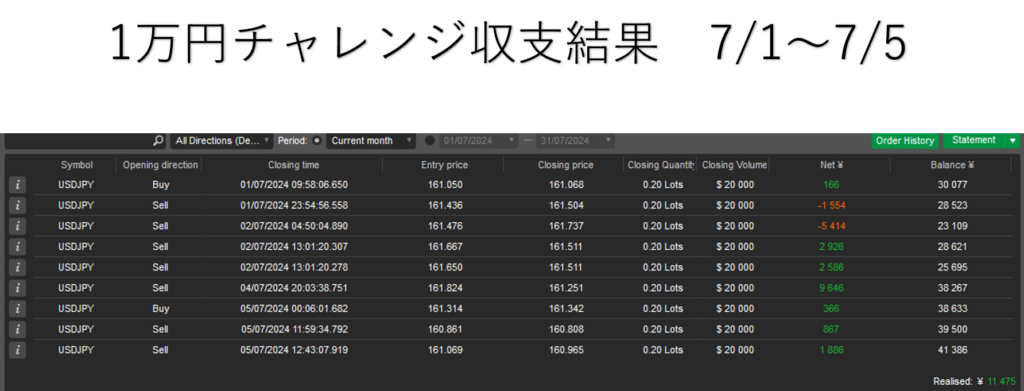This screenshot has width=1024, height=391.
Task: Sort by Closing time column header
Action: click(293, 165)
